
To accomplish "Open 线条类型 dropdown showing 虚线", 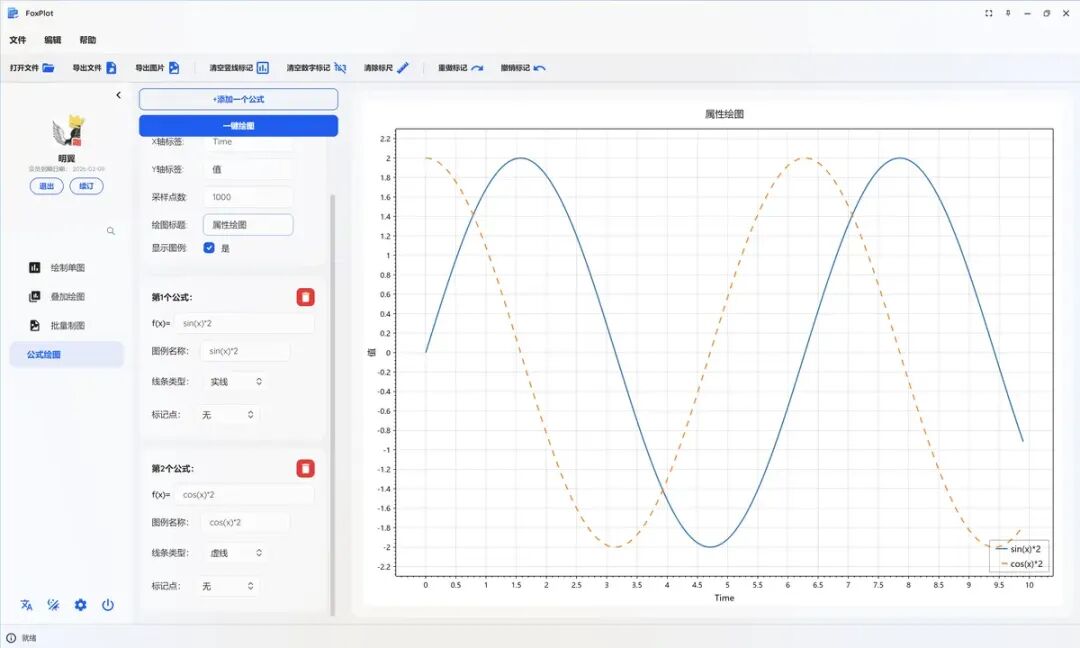I will [235, 553].
